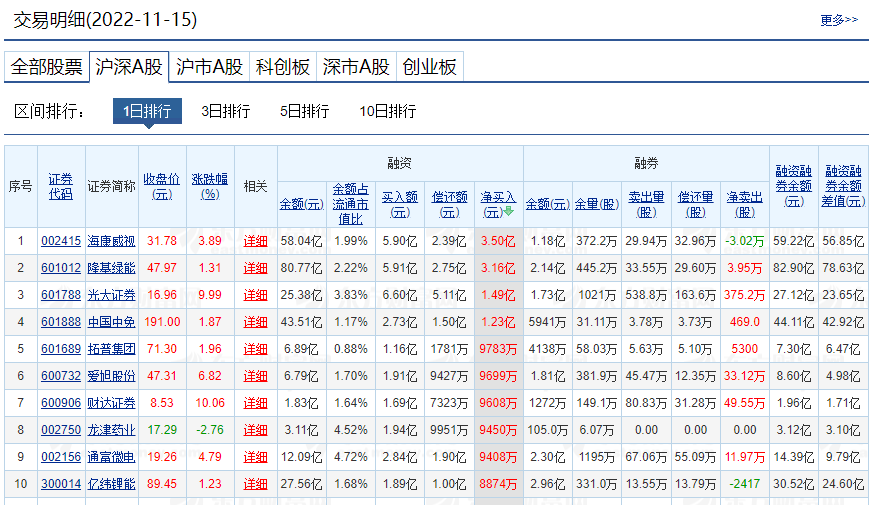Open stock code 601888
This screenshot has width=874, height=505.
coord(61,322)
